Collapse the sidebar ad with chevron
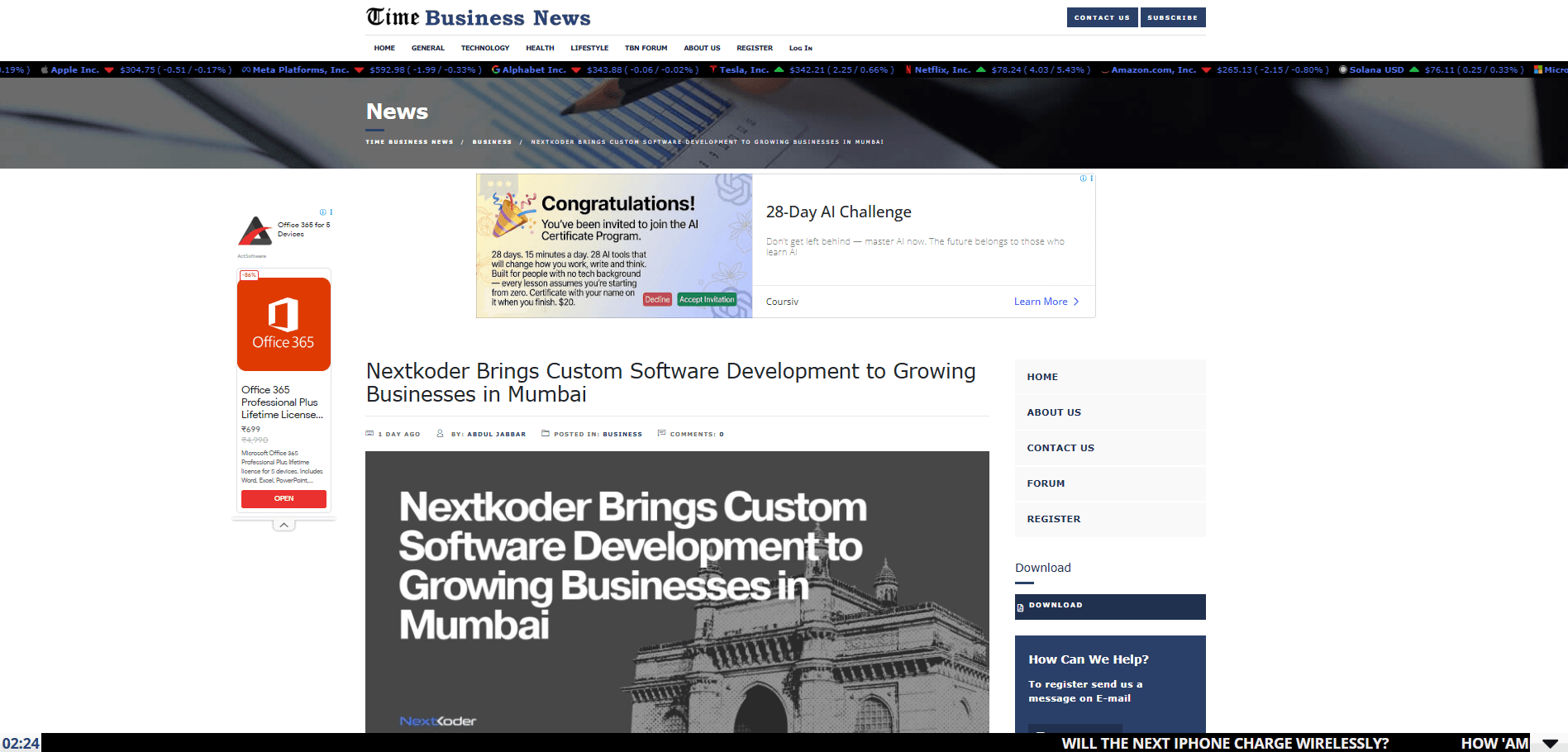1568x752 pixels. pyautogui.click(x=284, y=525)
